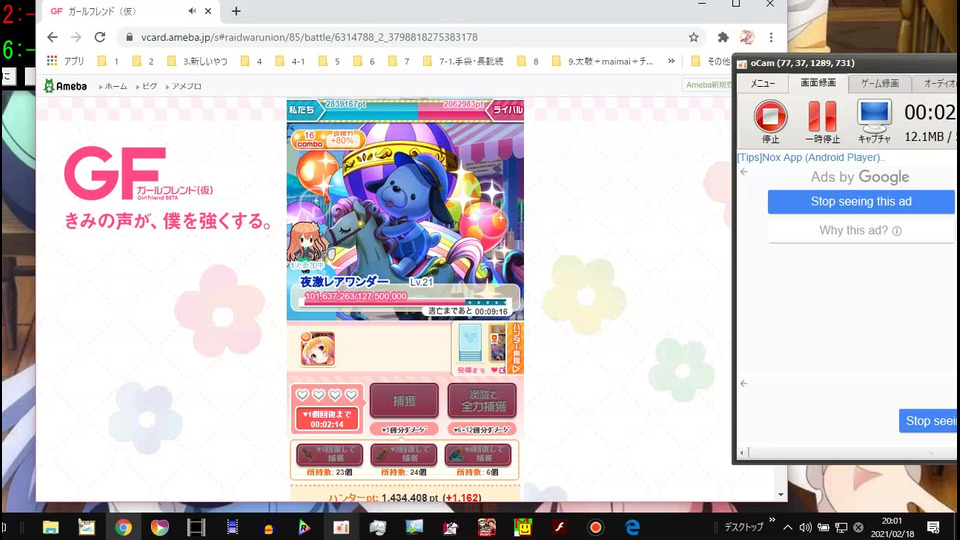Image resolution: width=960 pixels, height=540 pixels.
Task: Use the item button above 所持数: 24個
Action: (404, 454)
